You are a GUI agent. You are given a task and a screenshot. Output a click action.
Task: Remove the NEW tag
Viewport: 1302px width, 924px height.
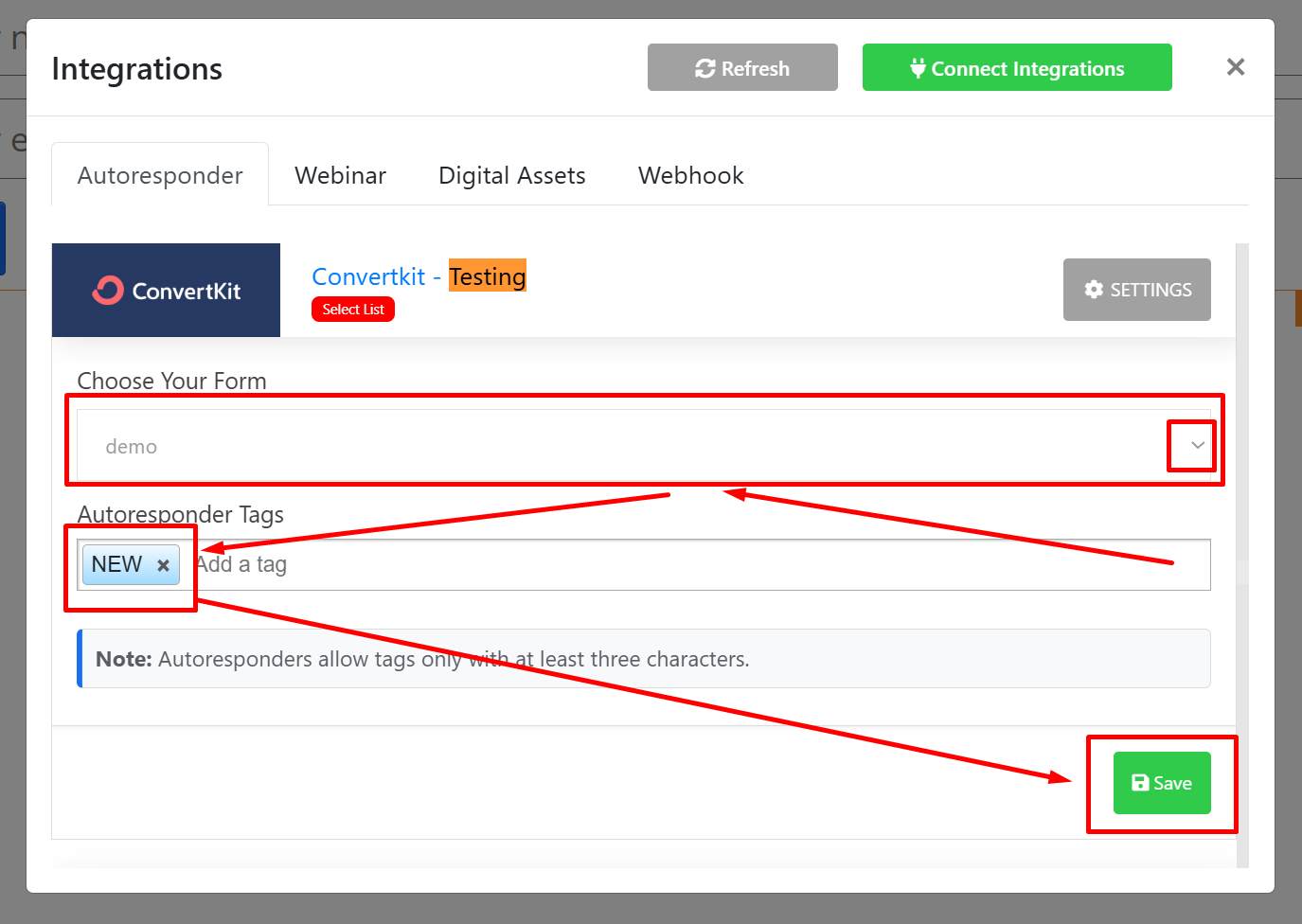[163, 565]
